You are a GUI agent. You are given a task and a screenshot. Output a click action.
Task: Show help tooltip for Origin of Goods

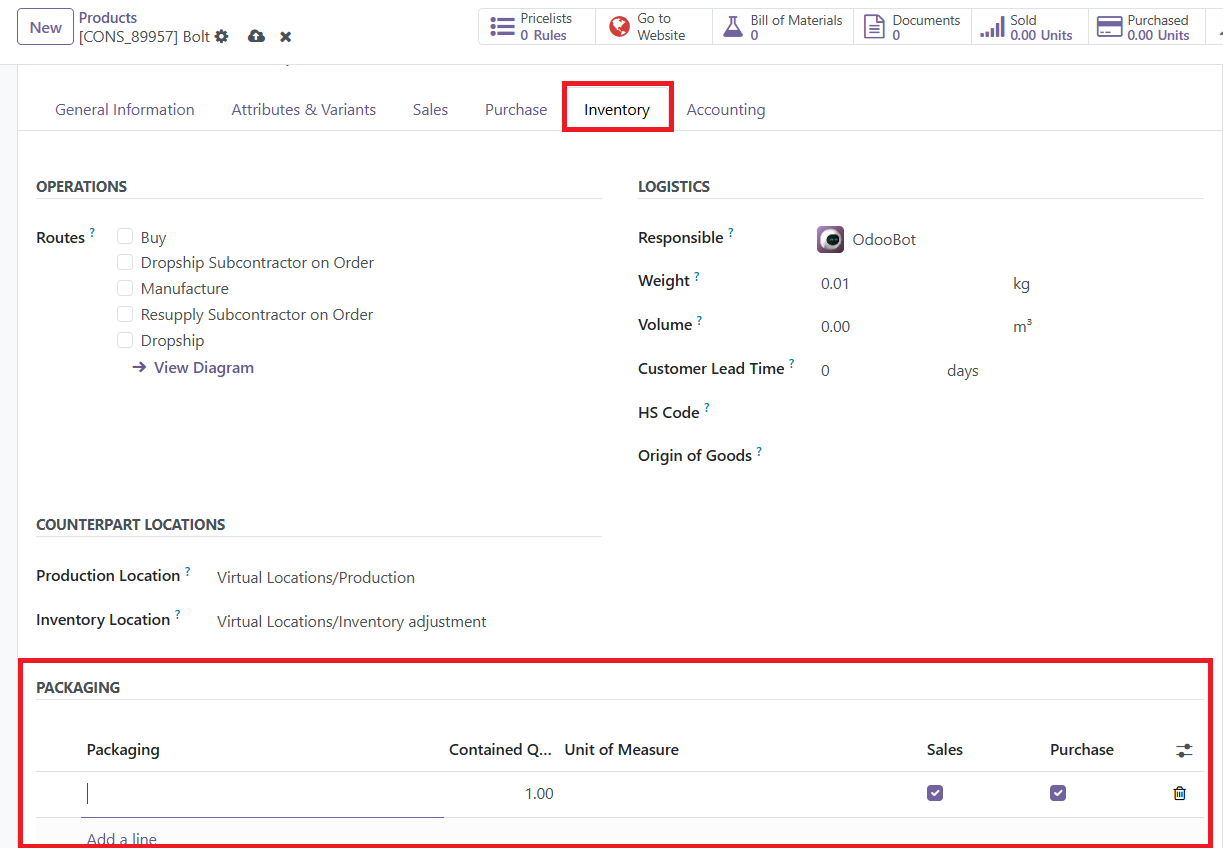pos(759,451)
